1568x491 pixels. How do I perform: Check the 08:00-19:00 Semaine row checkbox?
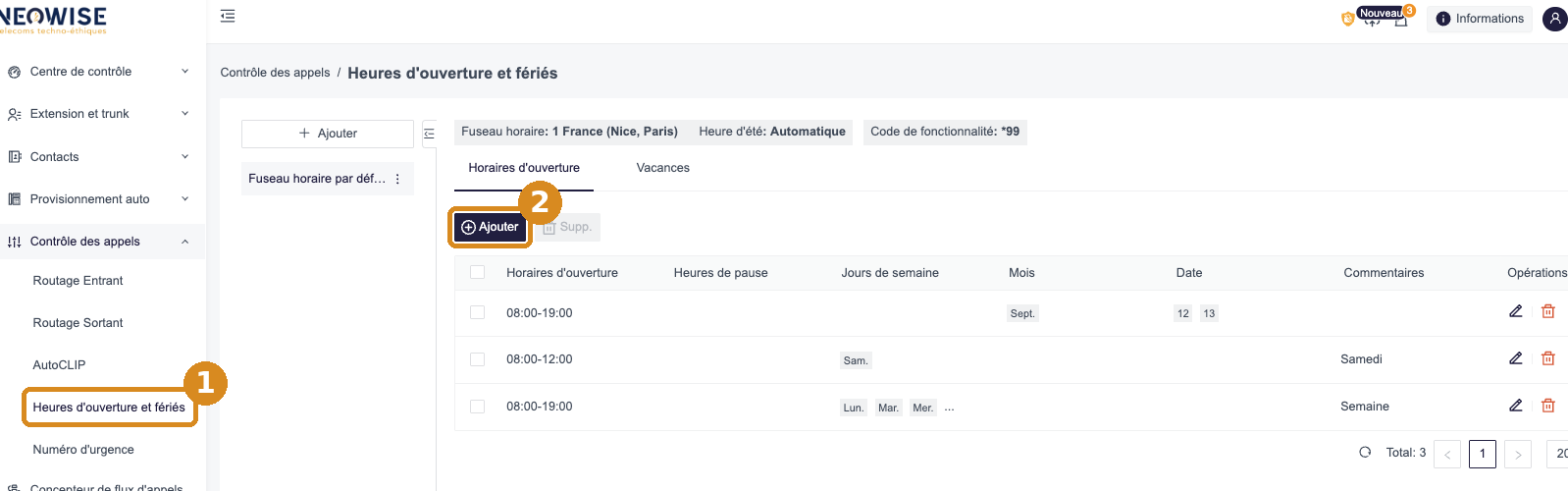coord(478,407)
